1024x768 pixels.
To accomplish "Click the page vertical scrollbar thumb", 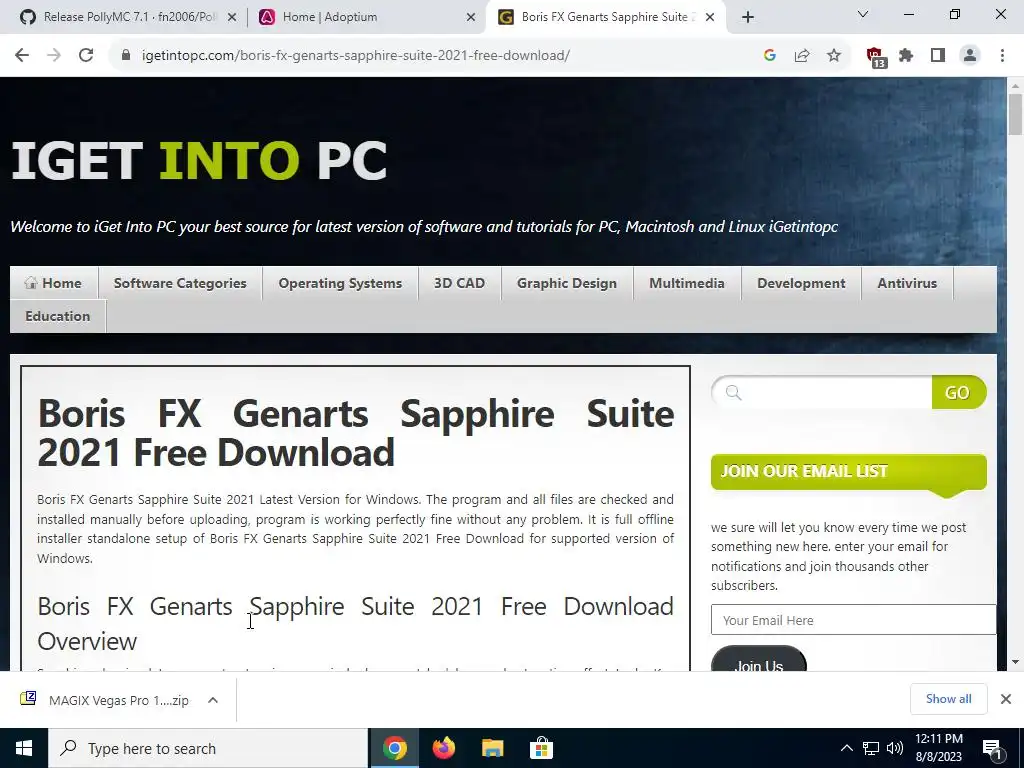I will coord(1015,114).
